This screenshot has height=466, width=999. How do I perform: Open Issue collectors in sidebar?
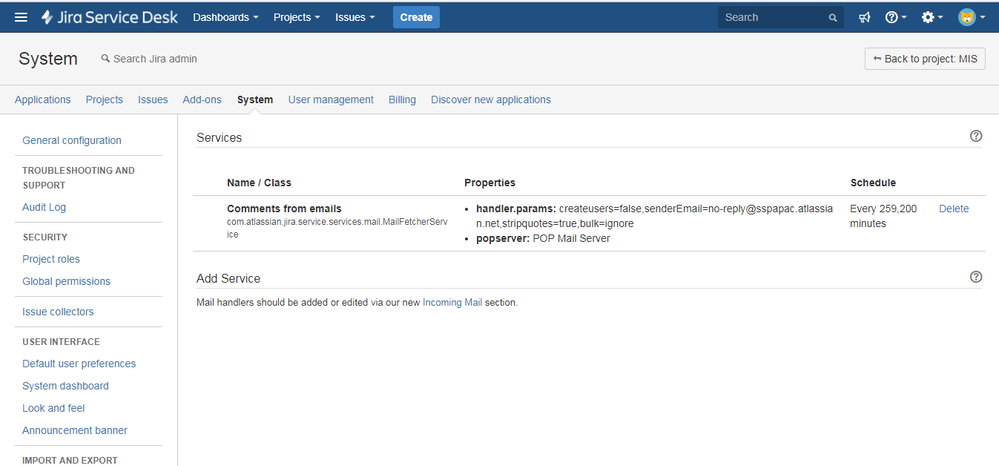(58, 312)
